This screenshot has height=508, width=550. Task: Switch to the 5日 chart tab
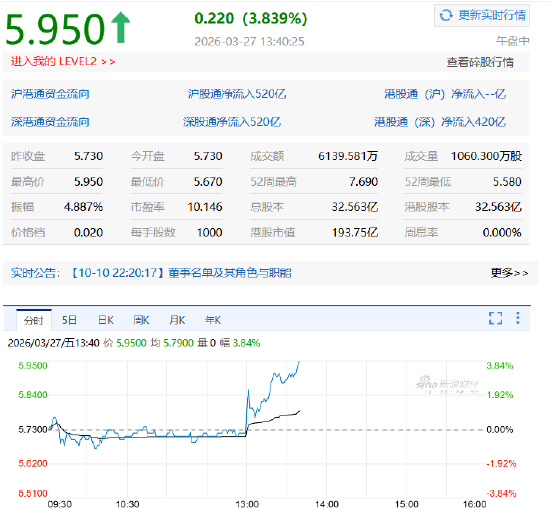(69, 320)
